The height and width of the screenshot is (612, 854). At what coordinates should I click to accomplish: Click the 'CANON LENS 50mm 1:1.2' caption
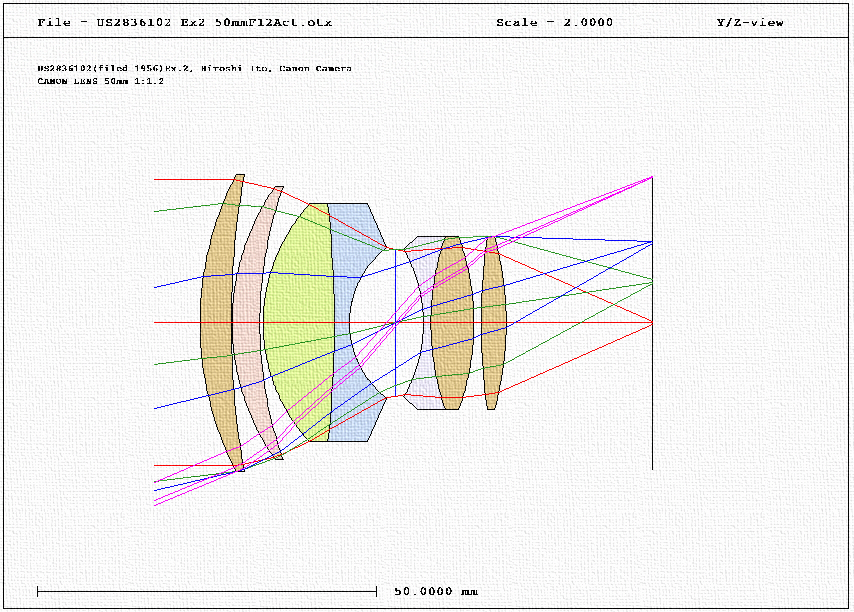pos(101,81)
